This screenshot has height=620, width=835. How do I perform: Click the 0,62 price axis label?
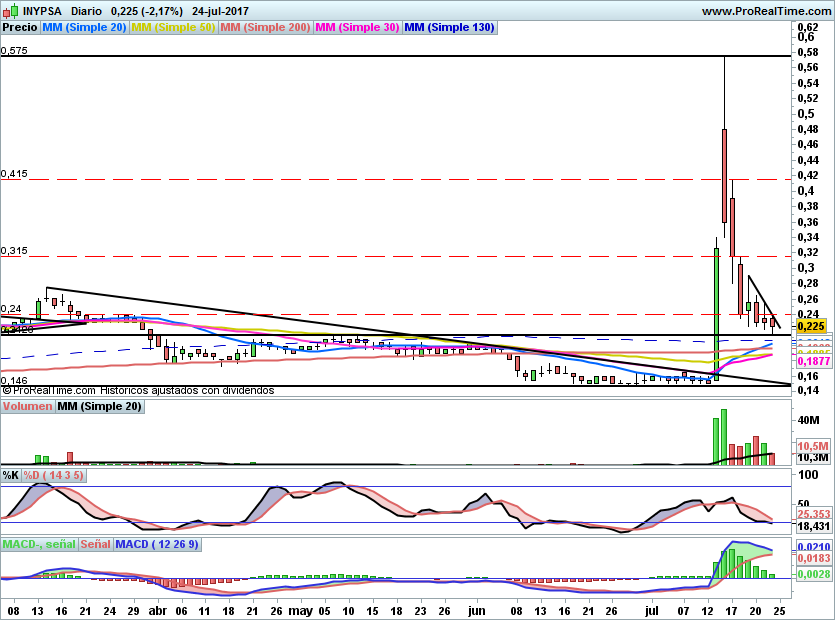808,27
